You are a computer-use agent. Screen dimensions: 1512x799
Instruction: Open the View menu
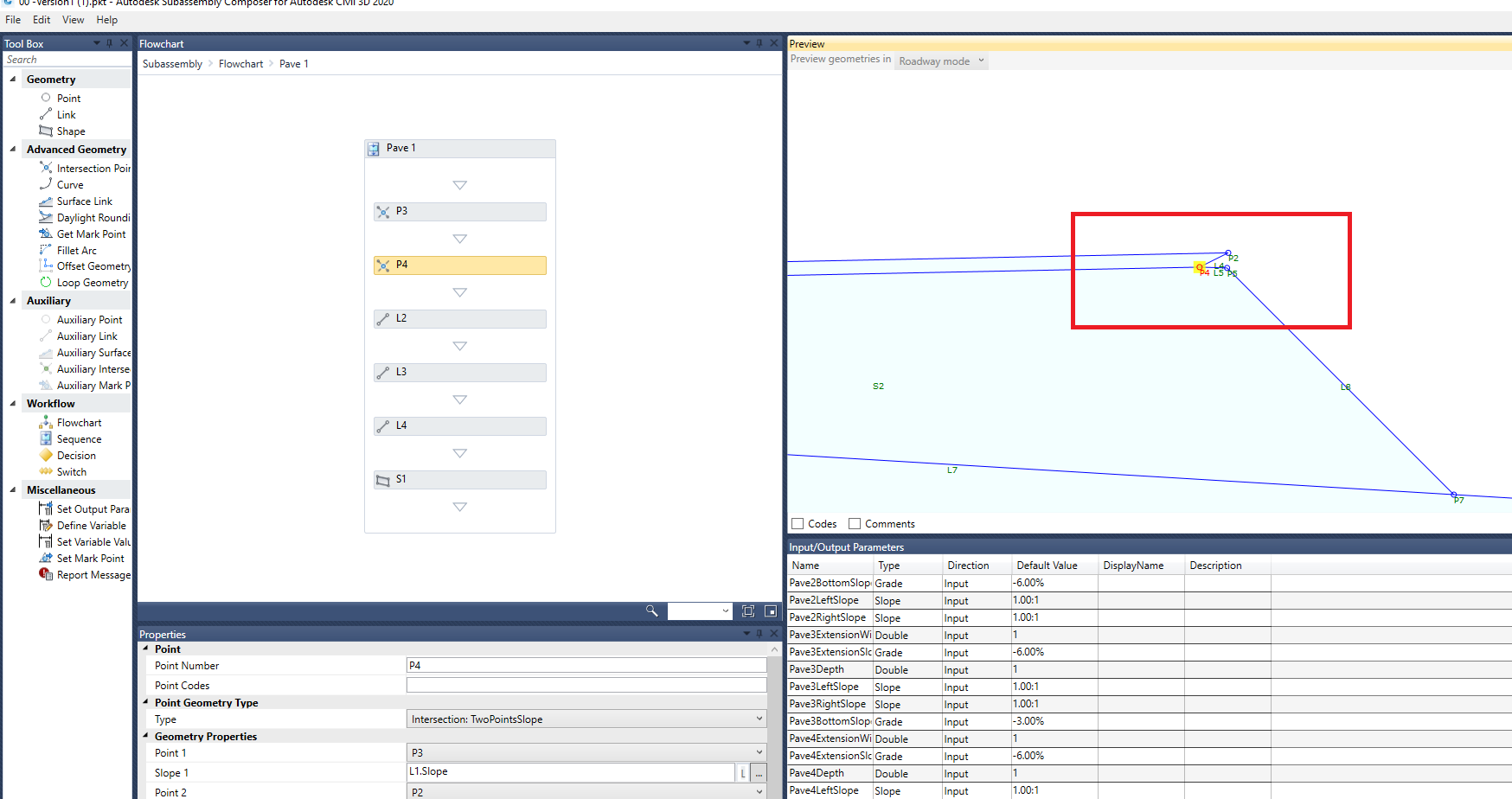point(73,19)
